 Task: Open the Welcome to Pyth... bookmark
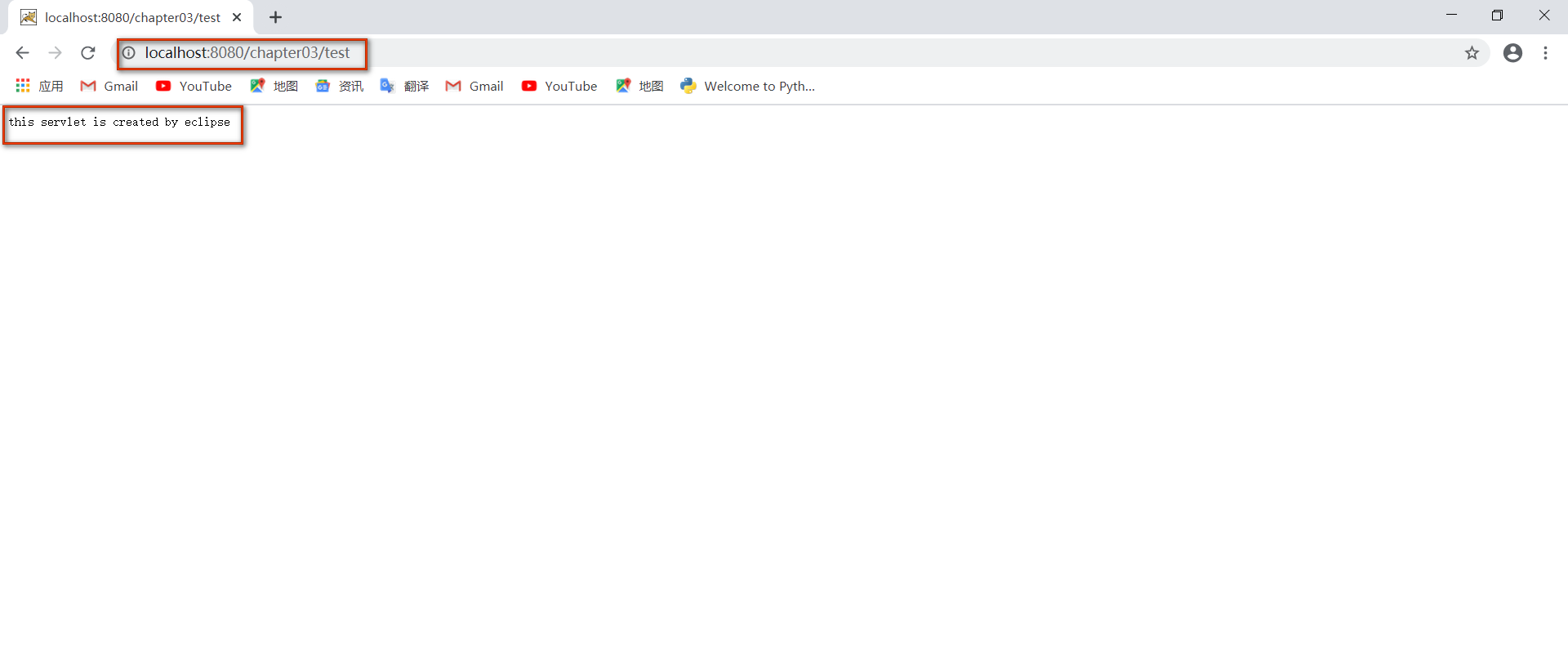click(748, 86)
